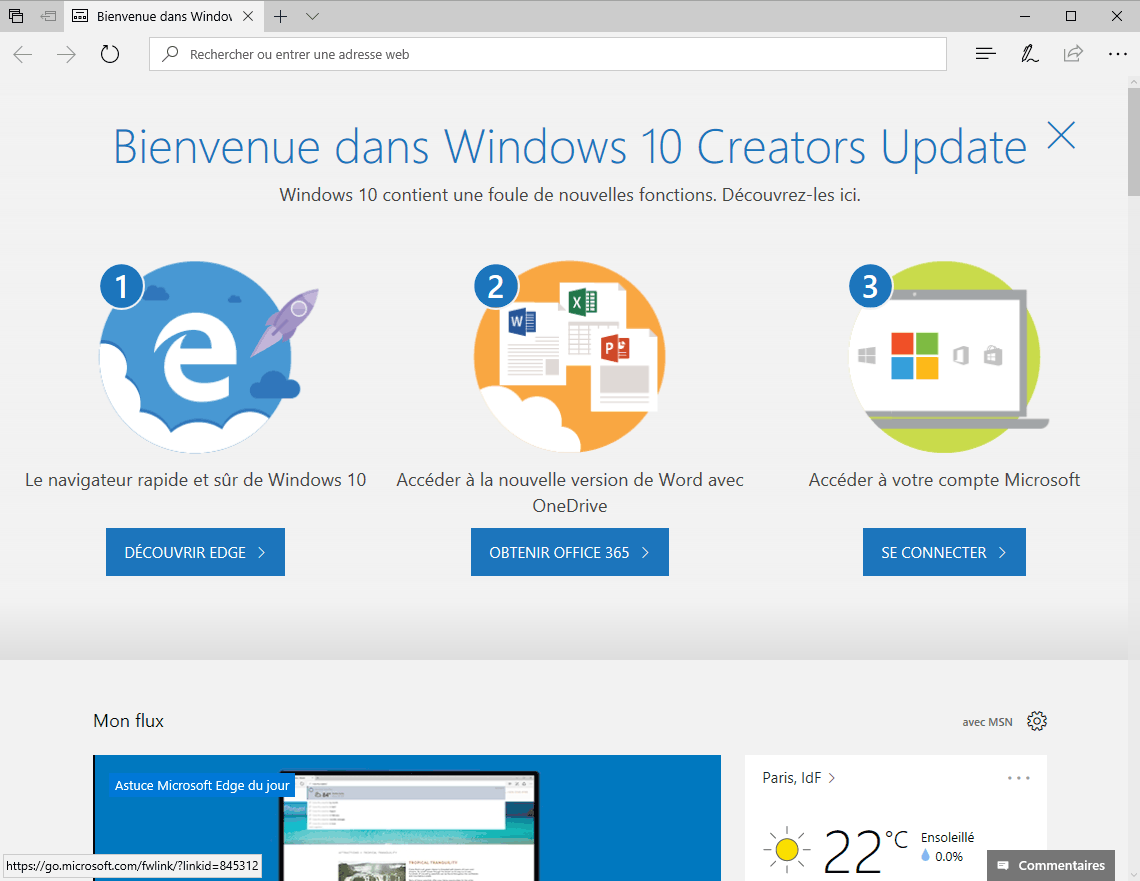Dismiss the Creators Update welcome banner
This screenshot has width=1140, height=881.
pos(1061,135)
